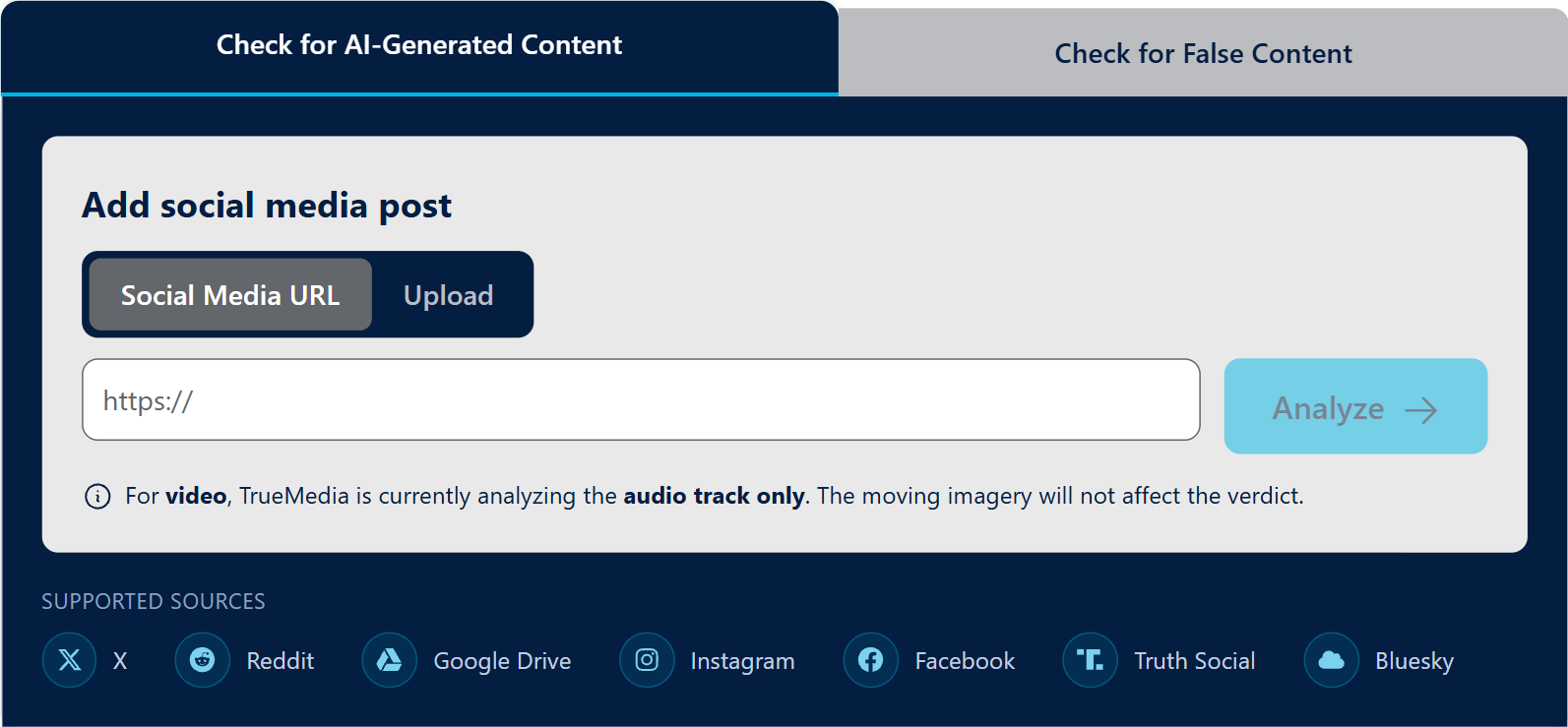This screenshot has width=1568, height=727.
Task: Click the Add social media post heading
Action: point(267,206)
